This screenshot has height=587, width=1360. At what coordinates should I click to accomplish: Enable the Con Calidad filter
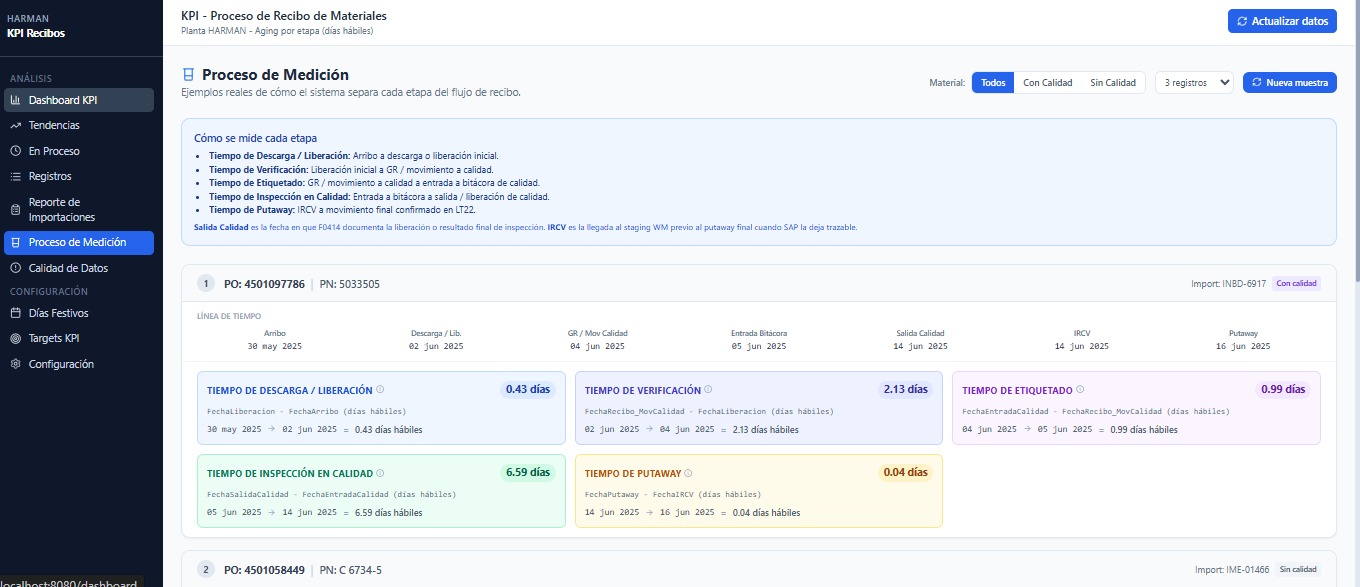1047,83
